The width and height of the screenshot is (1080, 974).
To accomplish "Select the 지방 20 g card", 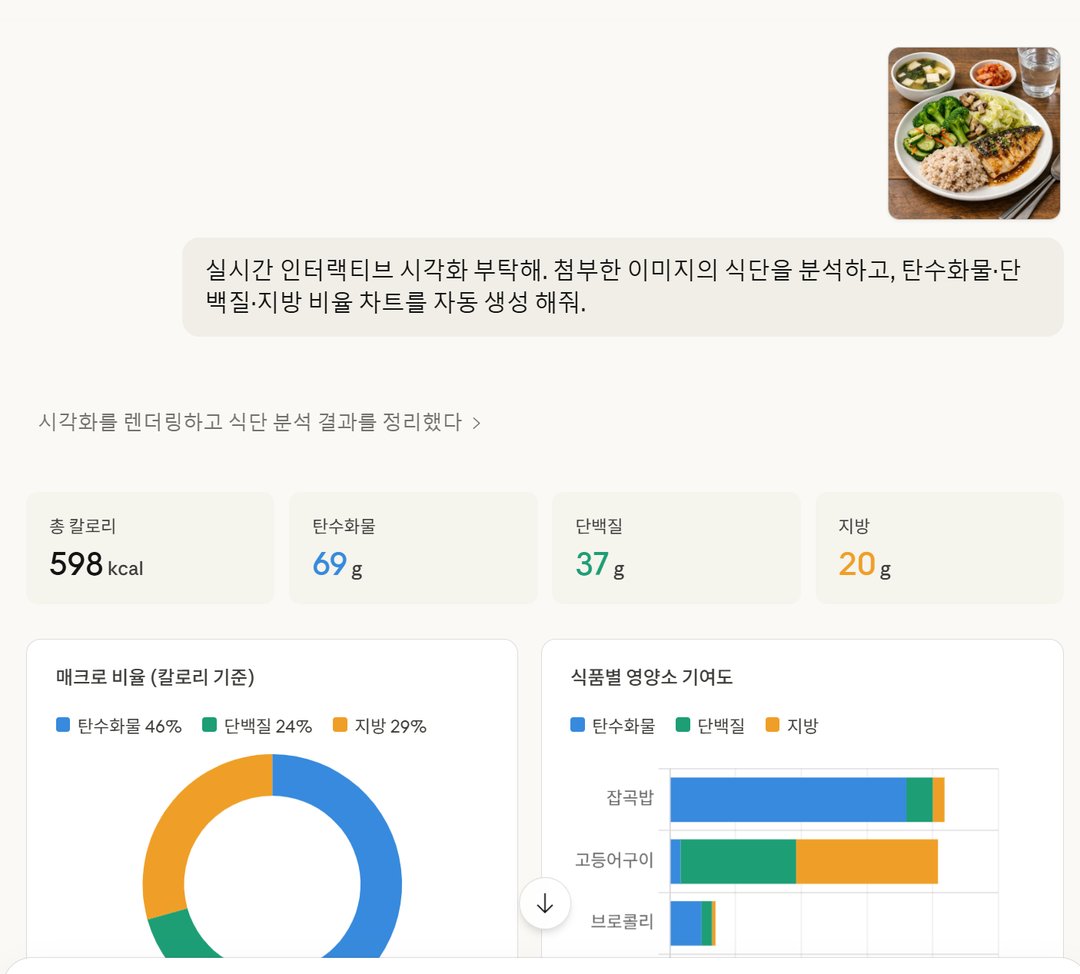I will point(939,548).
